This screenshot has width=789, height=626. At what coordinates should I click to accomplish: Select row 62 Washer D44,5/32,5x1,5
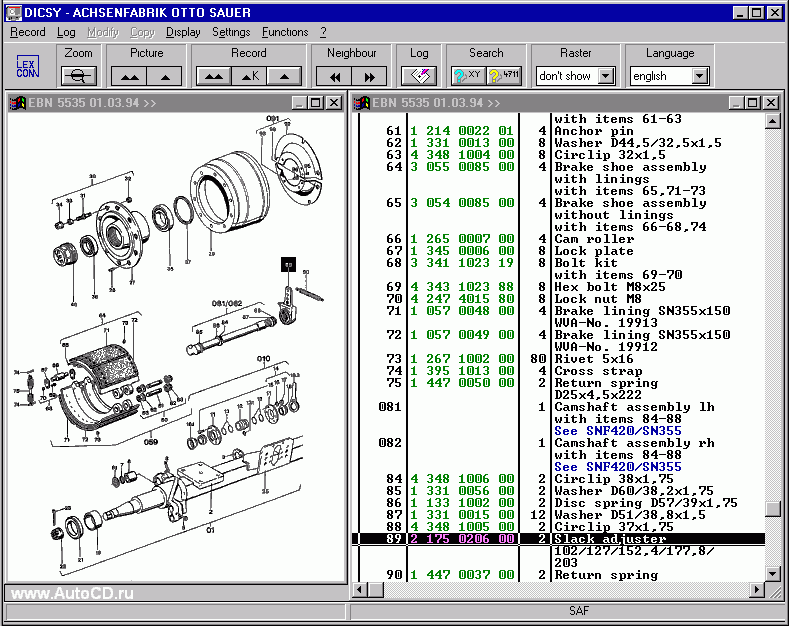coord(559,143)
